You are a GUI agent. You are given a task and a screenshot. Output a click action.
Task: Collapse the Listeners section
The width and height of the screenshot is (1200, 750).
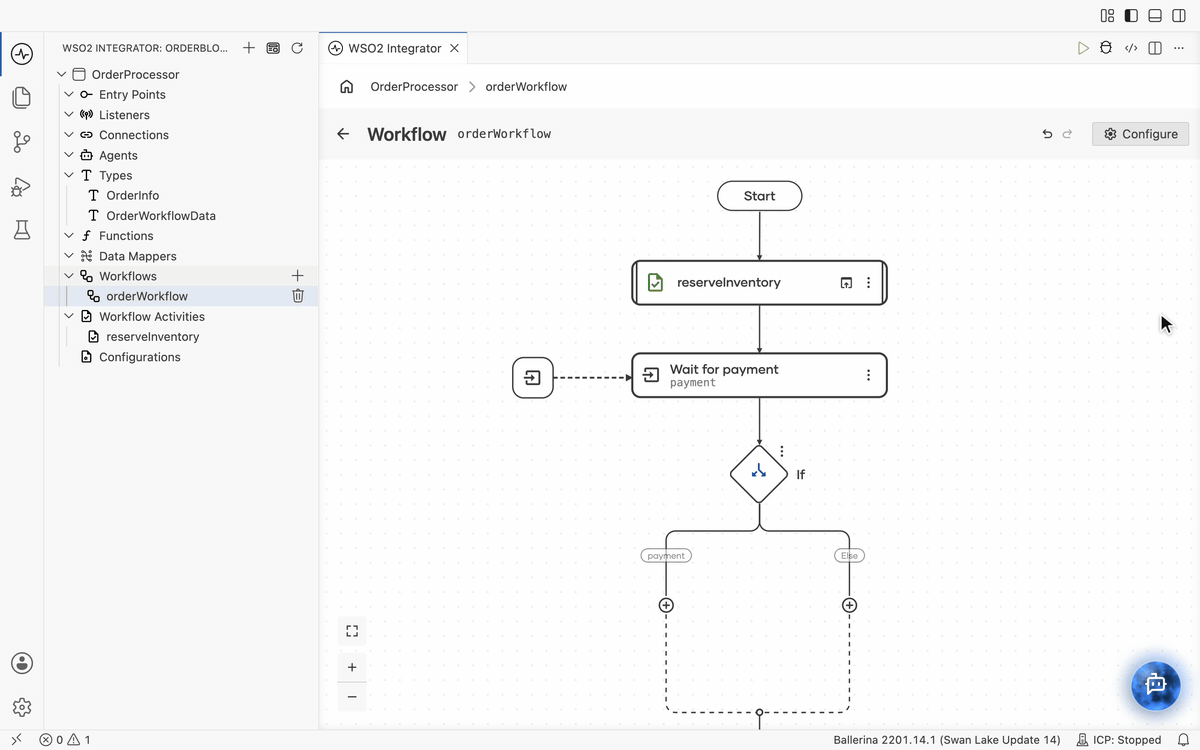pos(69,115)
